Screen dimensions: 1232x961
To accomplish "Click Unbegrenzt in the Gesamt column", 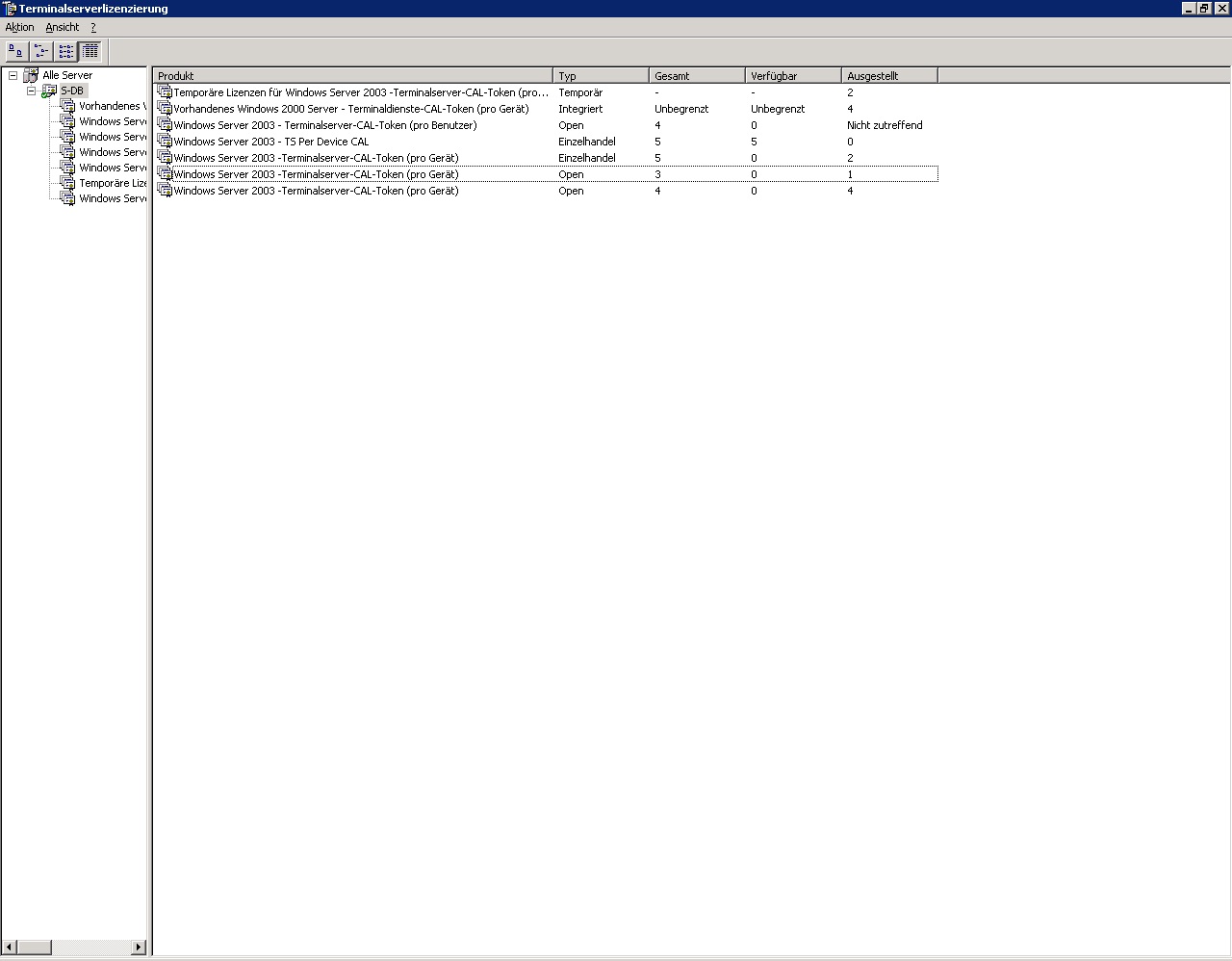I will tap(681, 109).
